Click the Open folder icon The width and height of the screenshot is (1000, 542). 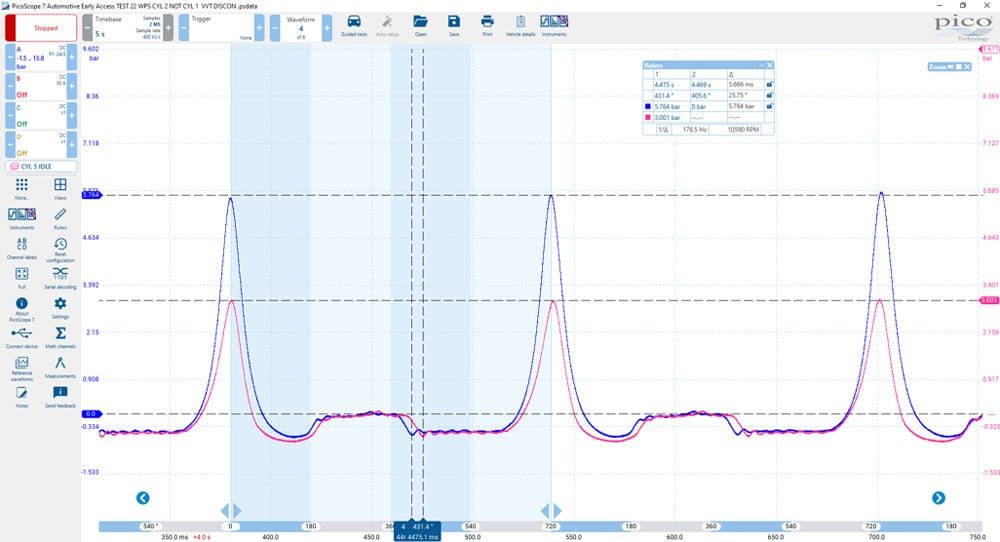[x=420, y=26]
